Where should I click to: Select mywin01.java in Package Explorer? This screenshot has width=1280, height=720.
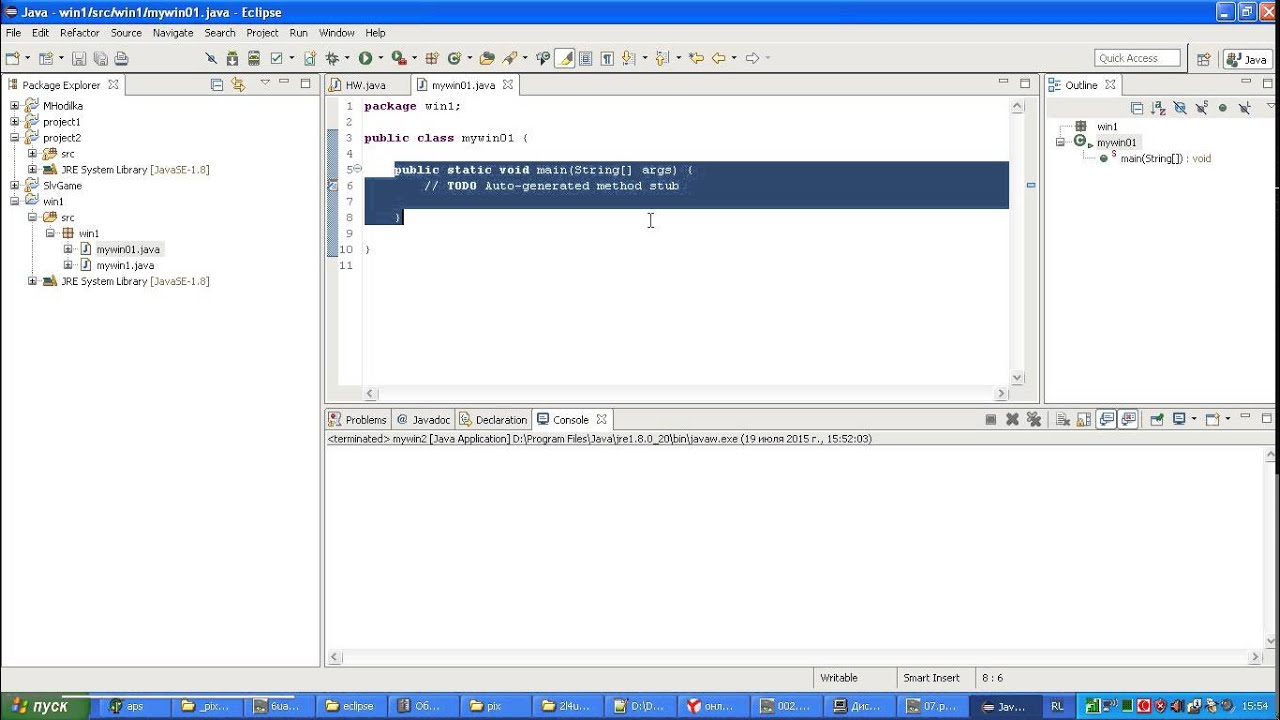pyautogui.click(x=128, y=249)
